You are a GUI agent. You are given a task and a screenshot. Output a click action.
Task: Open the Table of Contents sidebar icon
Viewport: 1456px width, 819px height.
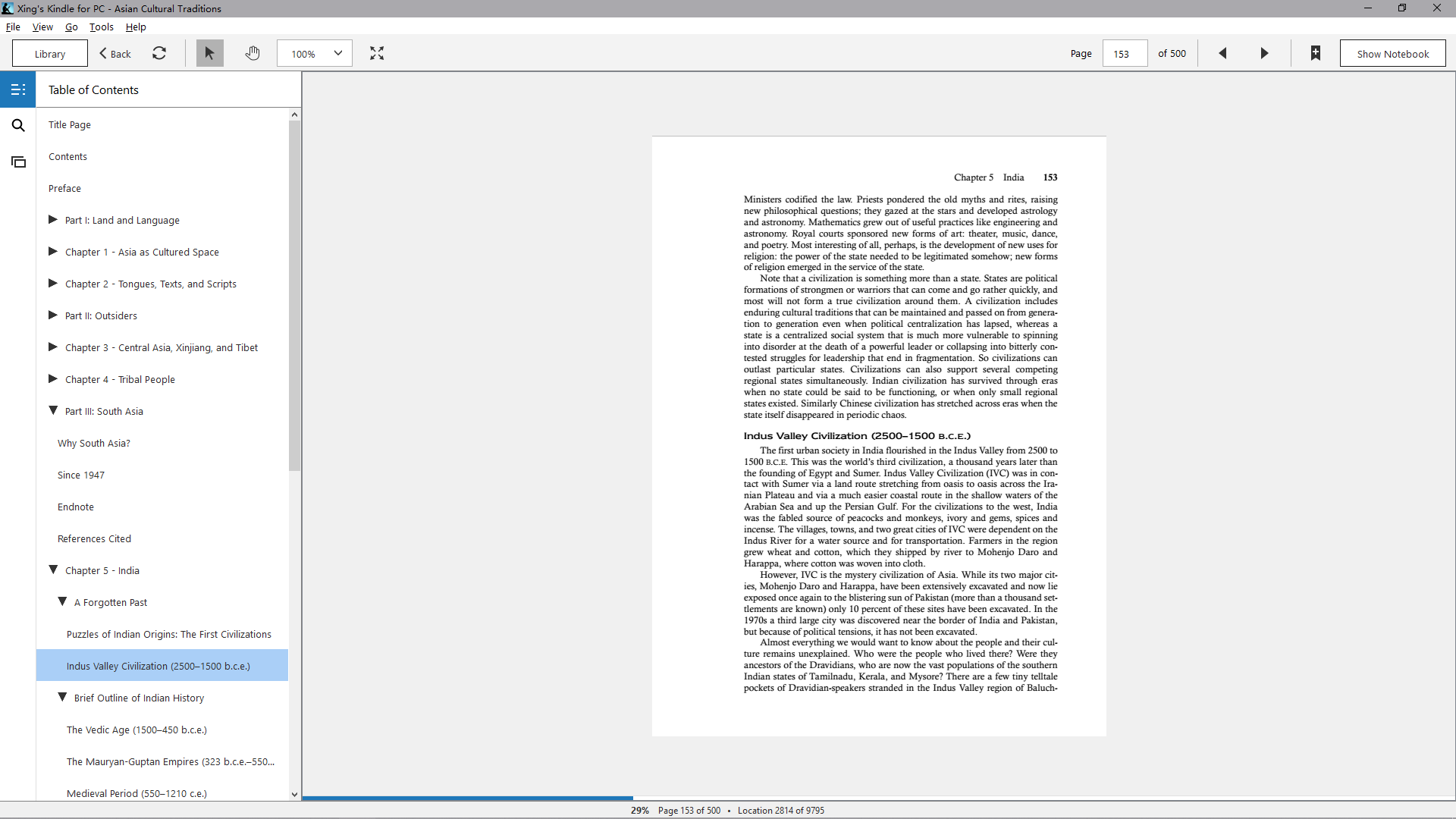pos(18,89)
